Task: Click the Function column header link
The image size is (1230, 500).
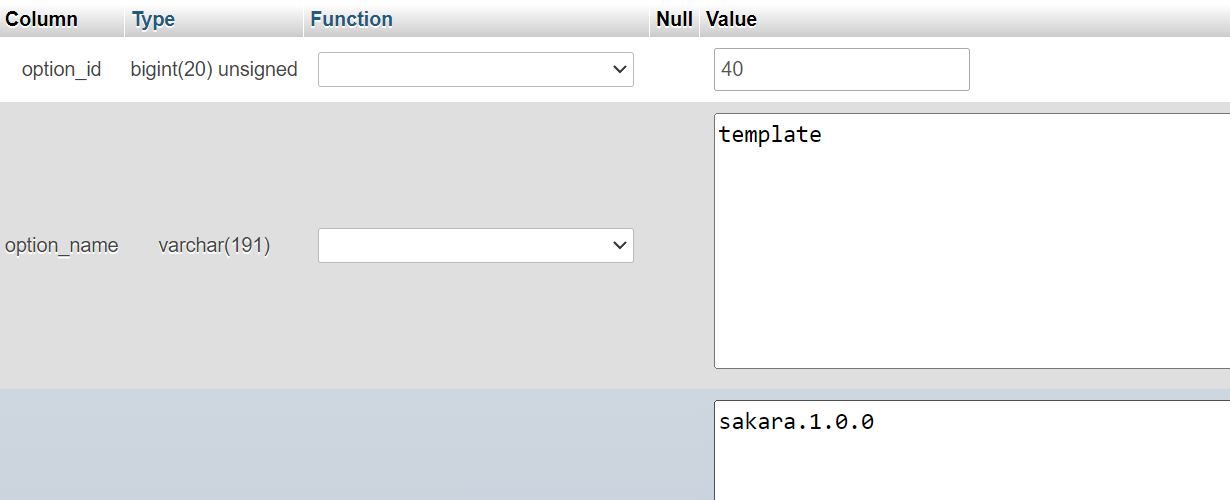Action: click(351, 19)
